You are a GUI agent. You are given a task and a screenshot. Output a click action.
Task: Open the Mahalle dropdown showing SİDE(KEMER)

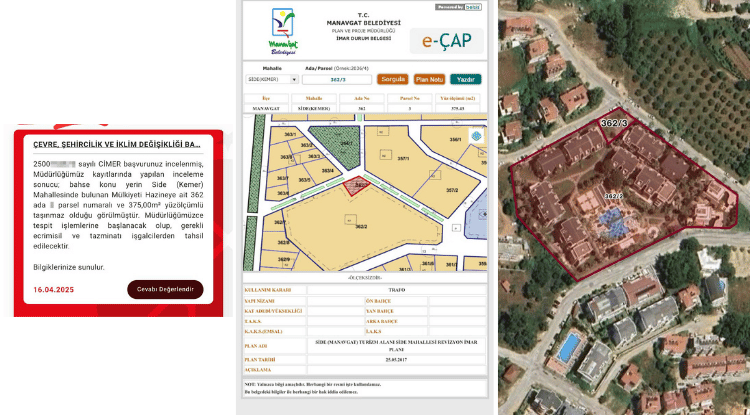(x=272, y=78)
